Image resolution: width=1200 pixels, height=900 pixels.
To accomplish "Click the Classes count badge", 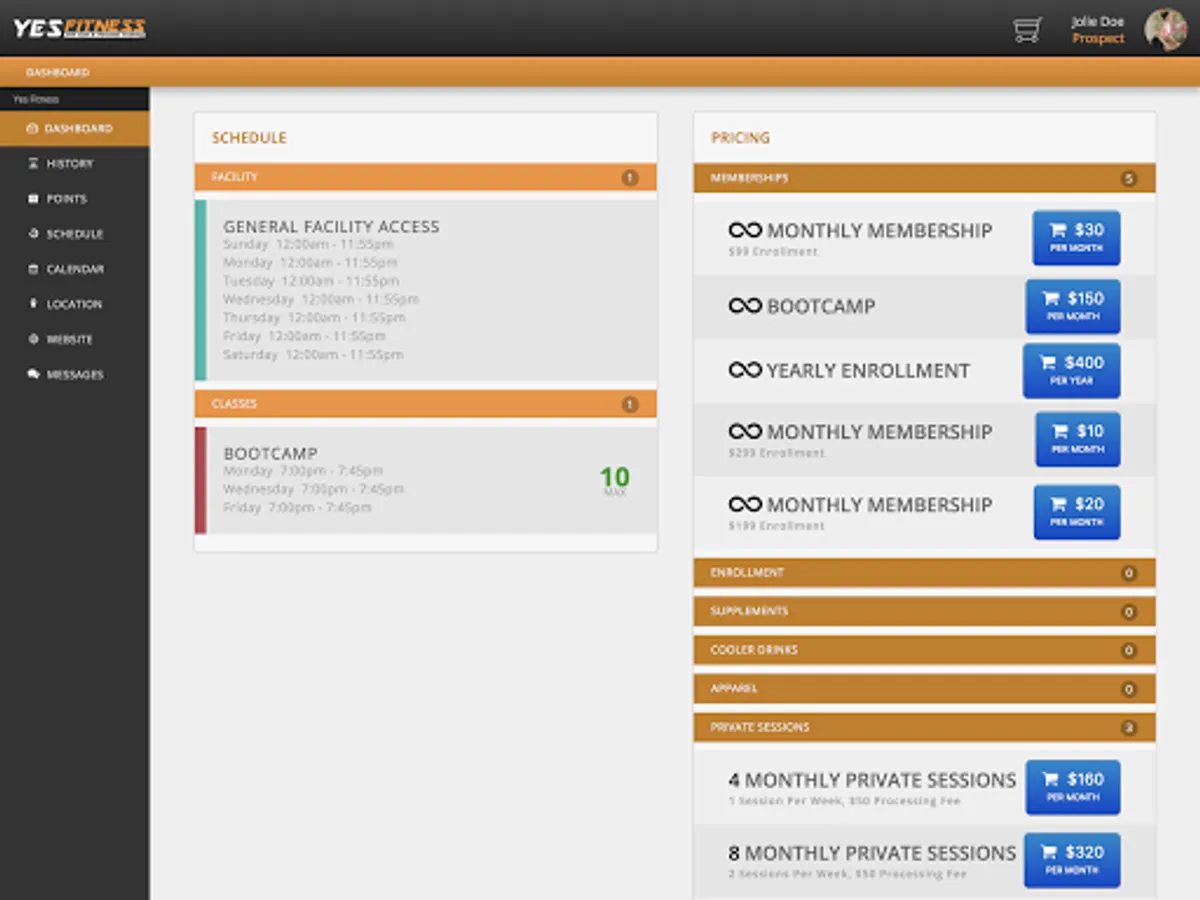I will (630, 405).
